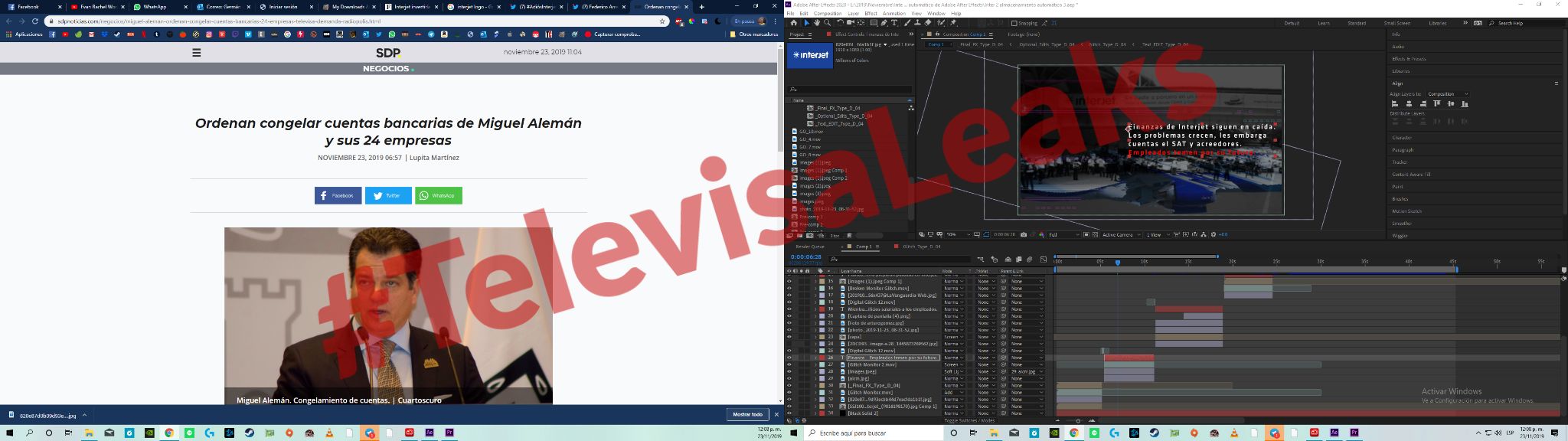Open blend mode dropdown for layer 23 Screen

pos(954,337)
